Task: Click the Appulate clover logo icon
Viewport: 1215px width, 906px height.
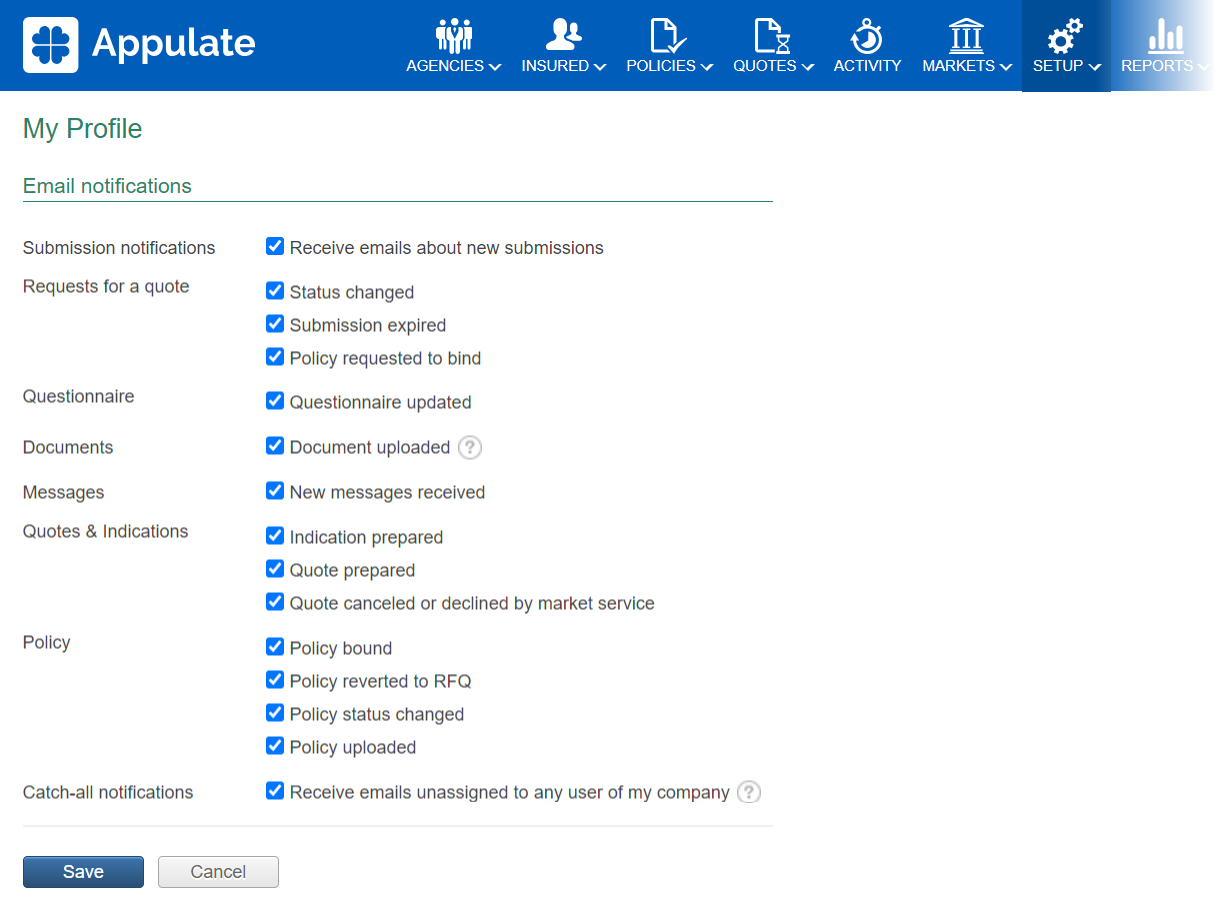Action: (50, 44)
